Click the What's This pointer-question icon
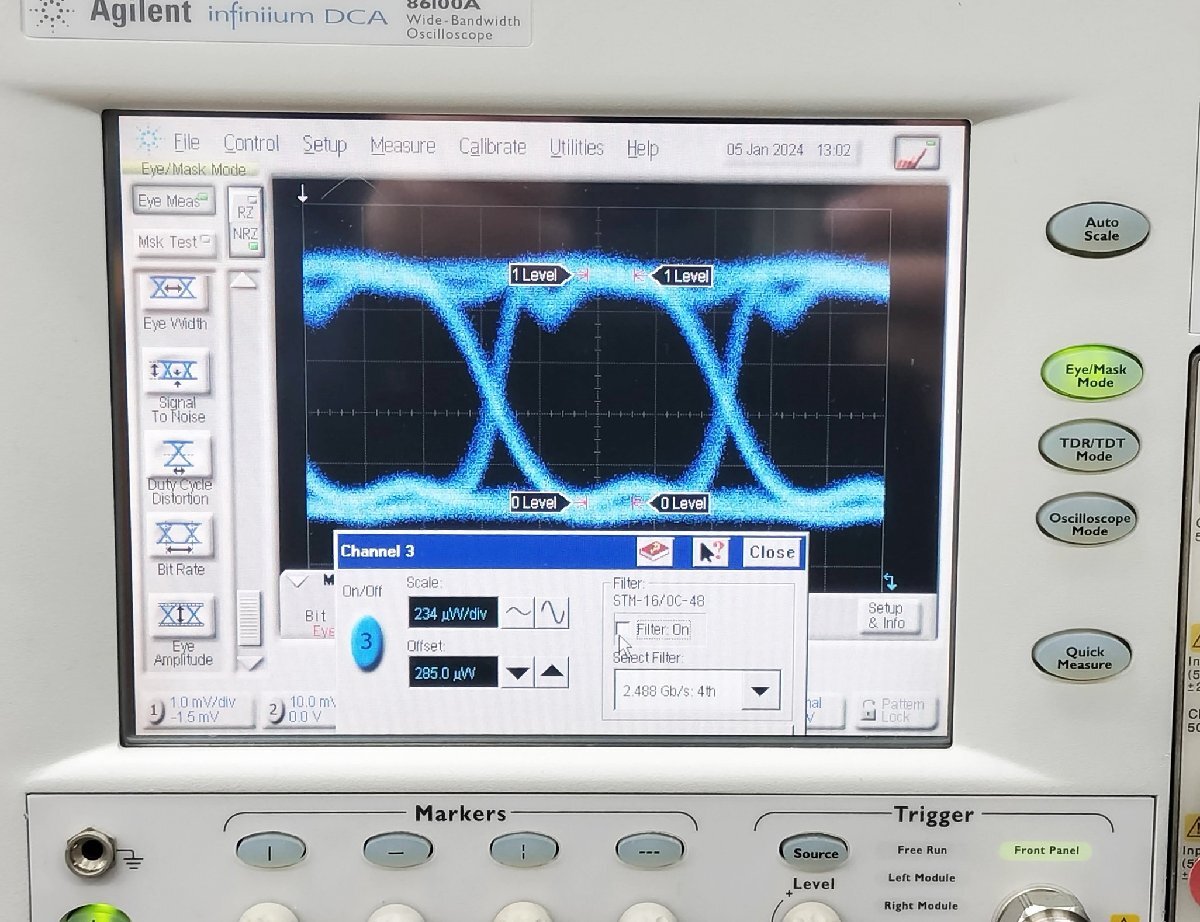Screen dimensions: 1200x922 point(712,551)
